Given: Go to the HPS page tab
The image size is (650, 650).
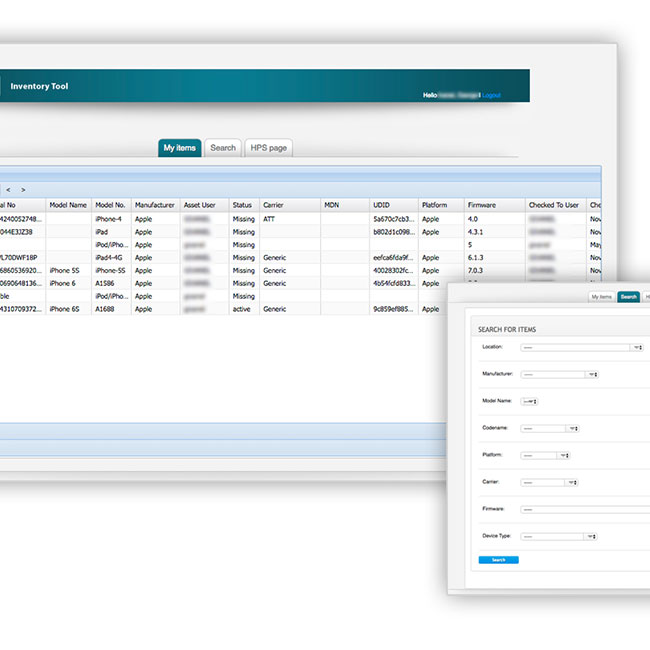Looking at the screenshot, I should coord(269,148).
